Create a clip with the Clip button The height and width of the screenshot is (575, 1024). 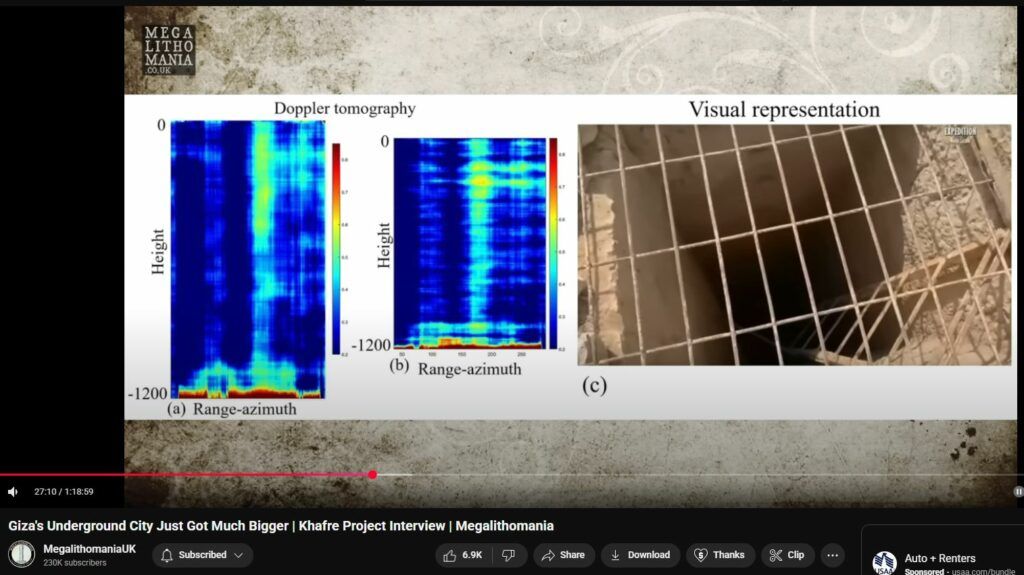point(787,555)
